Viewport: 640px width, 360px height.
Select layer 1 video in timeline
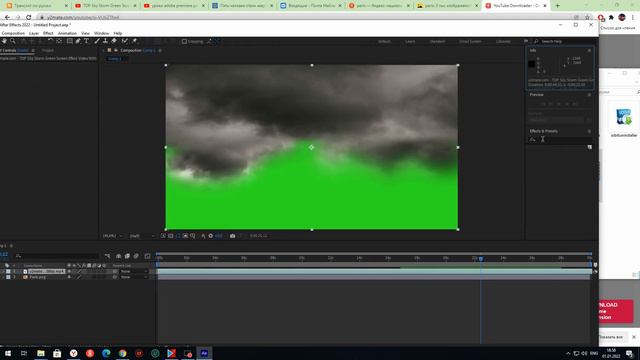47,271
